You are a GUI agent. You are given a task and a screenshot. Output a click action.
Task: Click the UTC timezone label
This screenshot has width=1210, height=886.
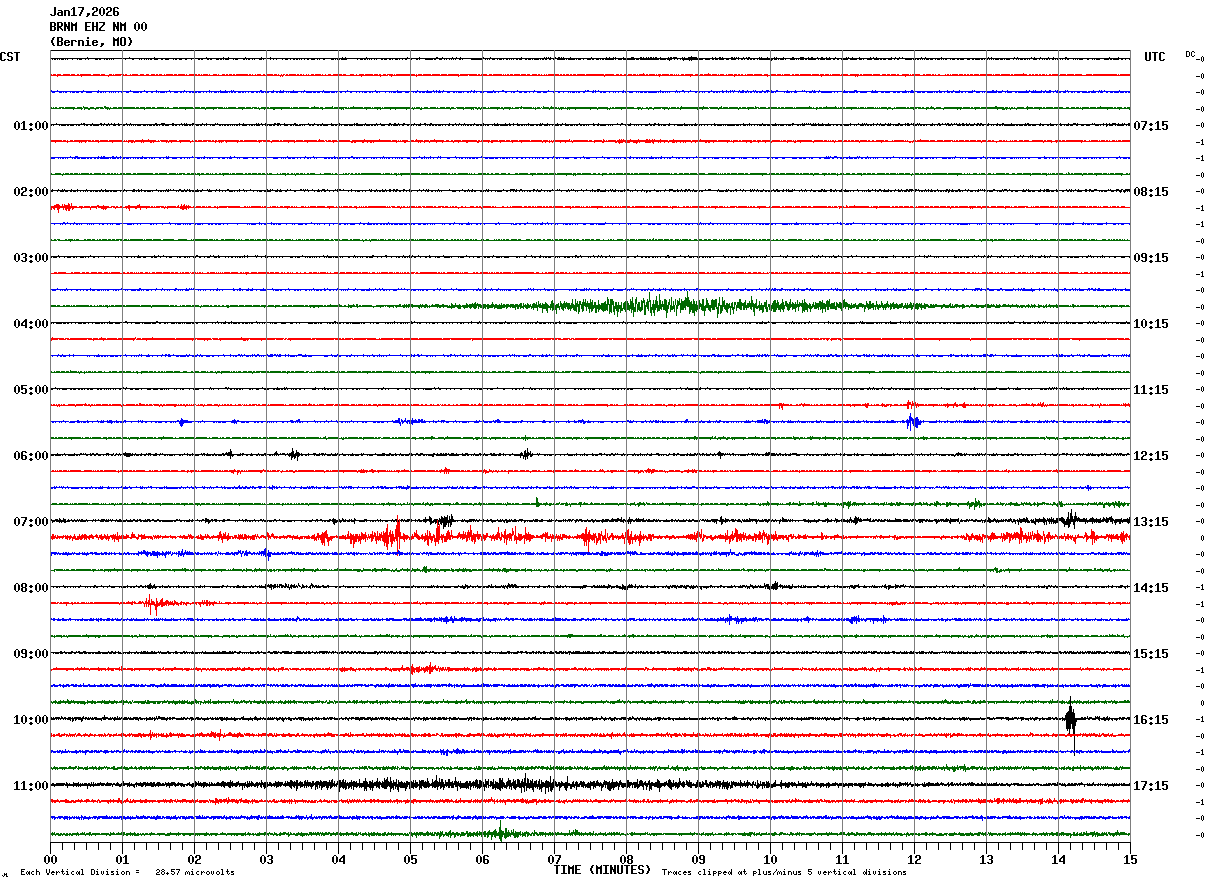pyautogui.click(x=1155, y=57)
